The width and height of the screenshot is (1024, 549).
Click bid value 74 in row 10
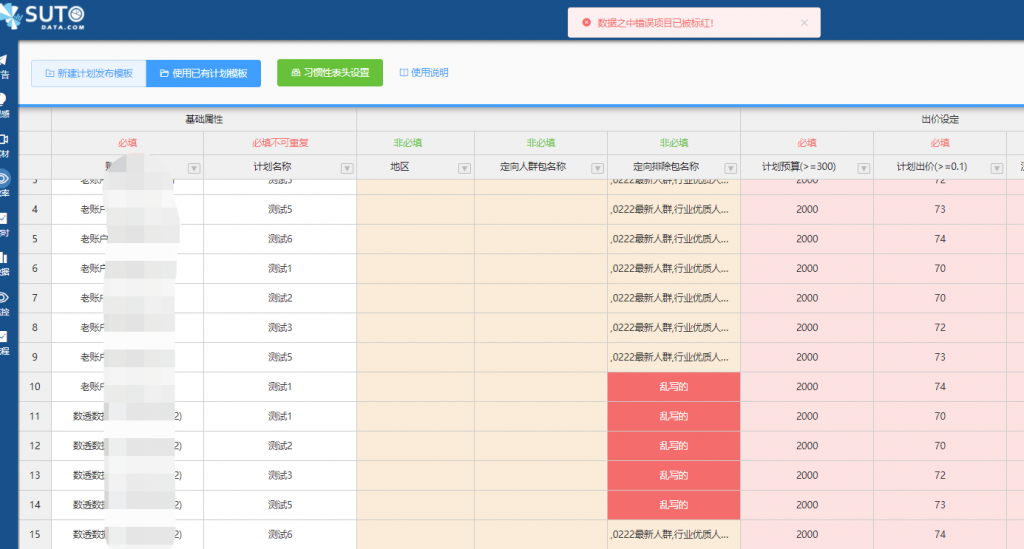940,387
